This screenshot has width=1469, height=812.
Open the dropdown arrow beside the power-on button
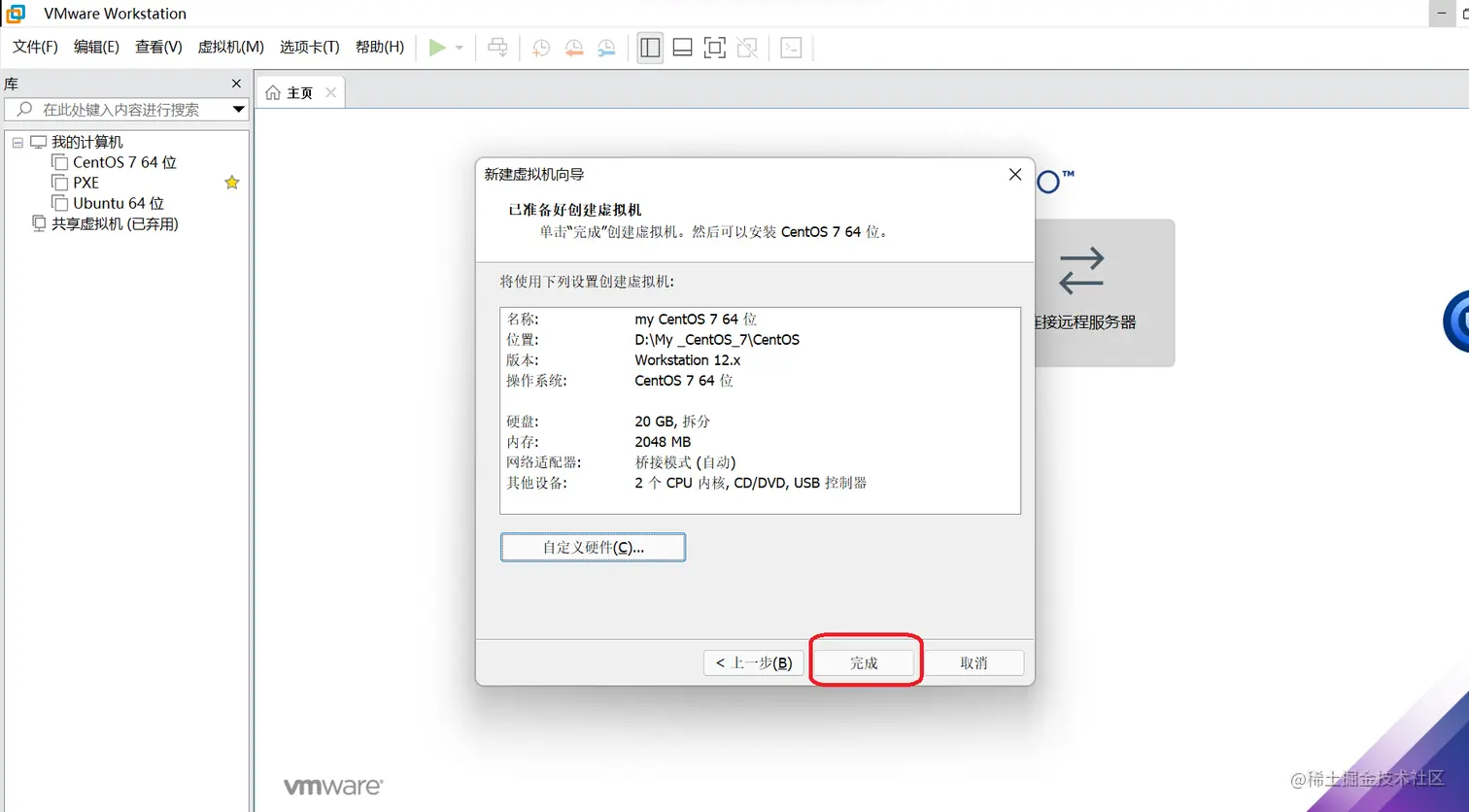(460, 48)
